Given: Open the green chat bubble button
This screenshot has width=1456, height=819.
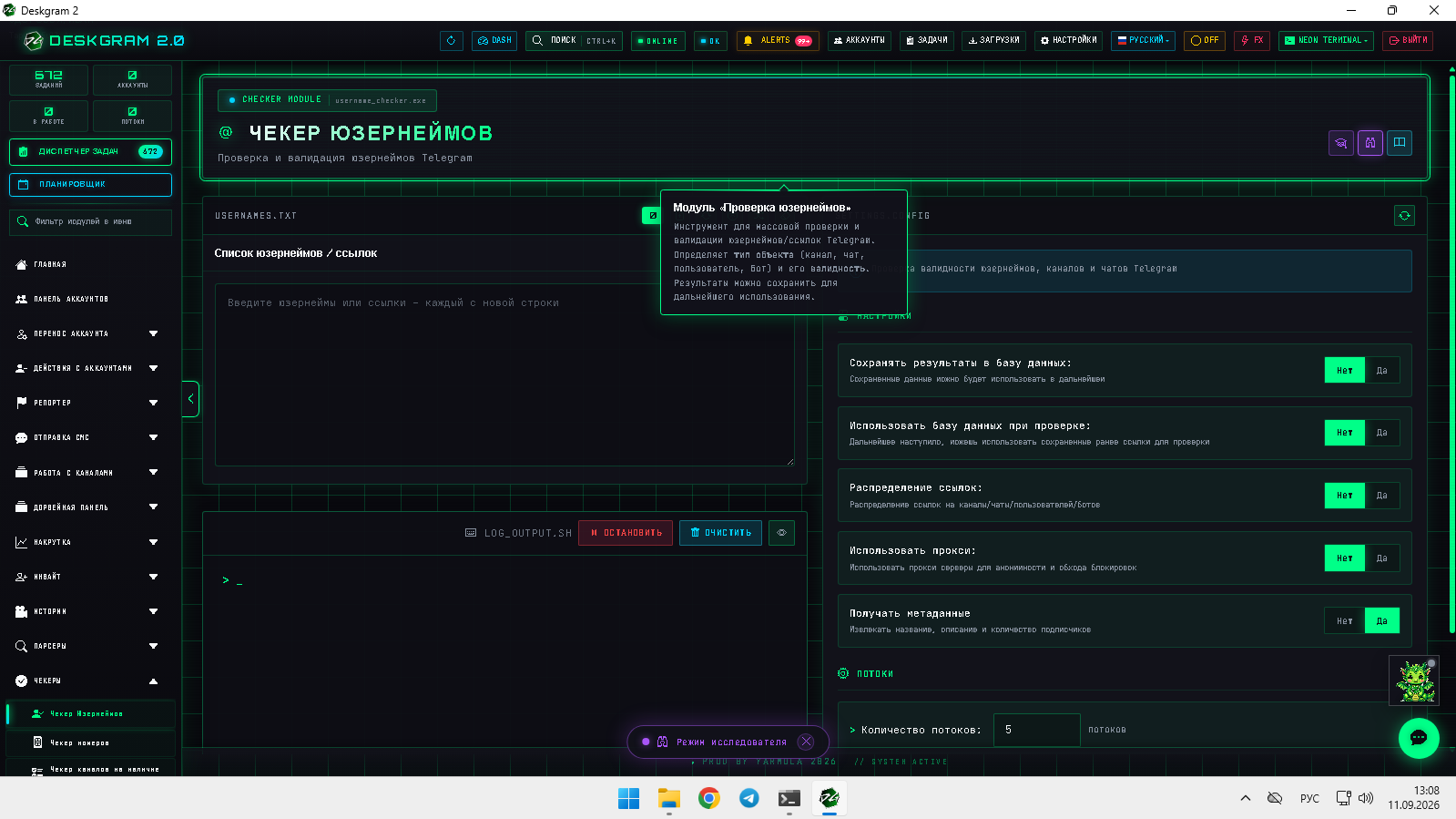Looking at the screenshot, I should click(1419, 738).
